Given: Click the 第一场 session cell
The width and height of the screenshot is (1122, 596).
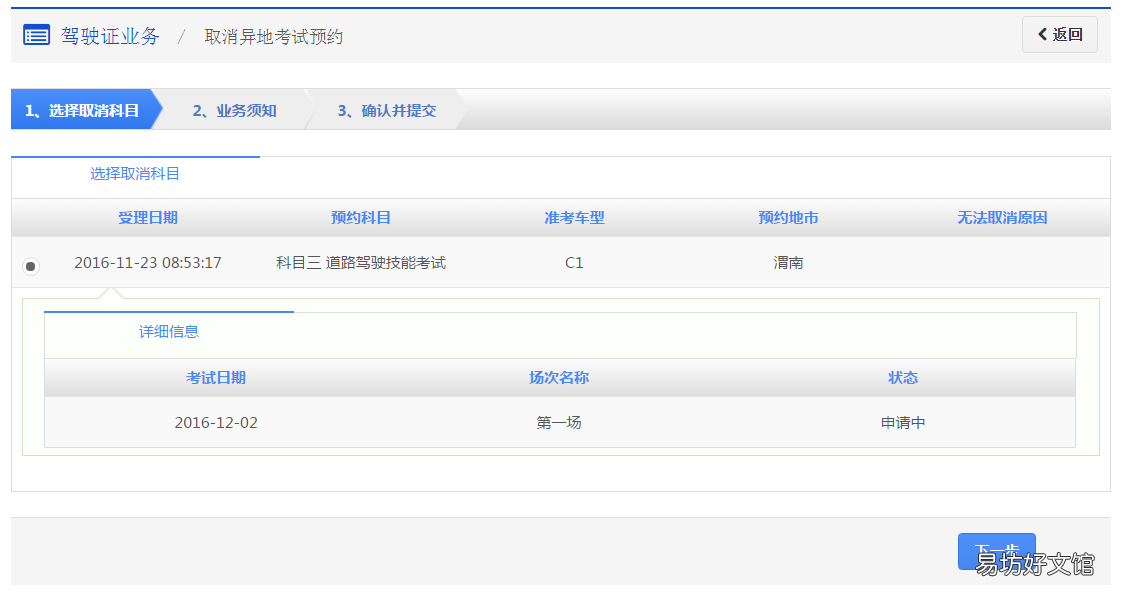Looking at the screenshot, I should 560,423.
